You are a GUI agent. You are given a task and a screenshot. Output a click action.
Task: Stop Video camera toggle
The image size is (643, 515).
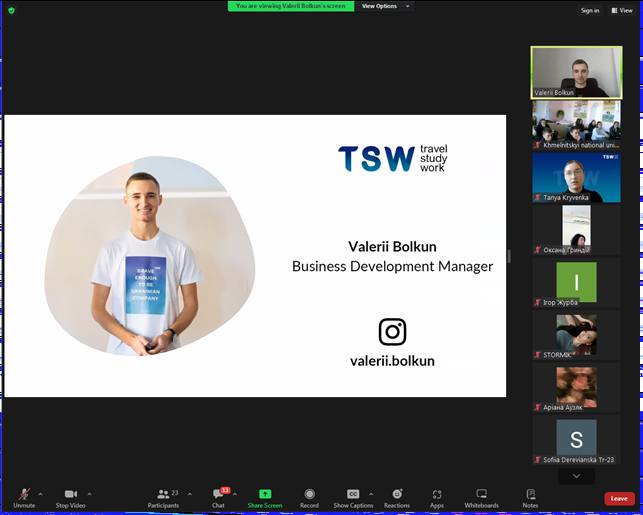(x=70, y=497)
